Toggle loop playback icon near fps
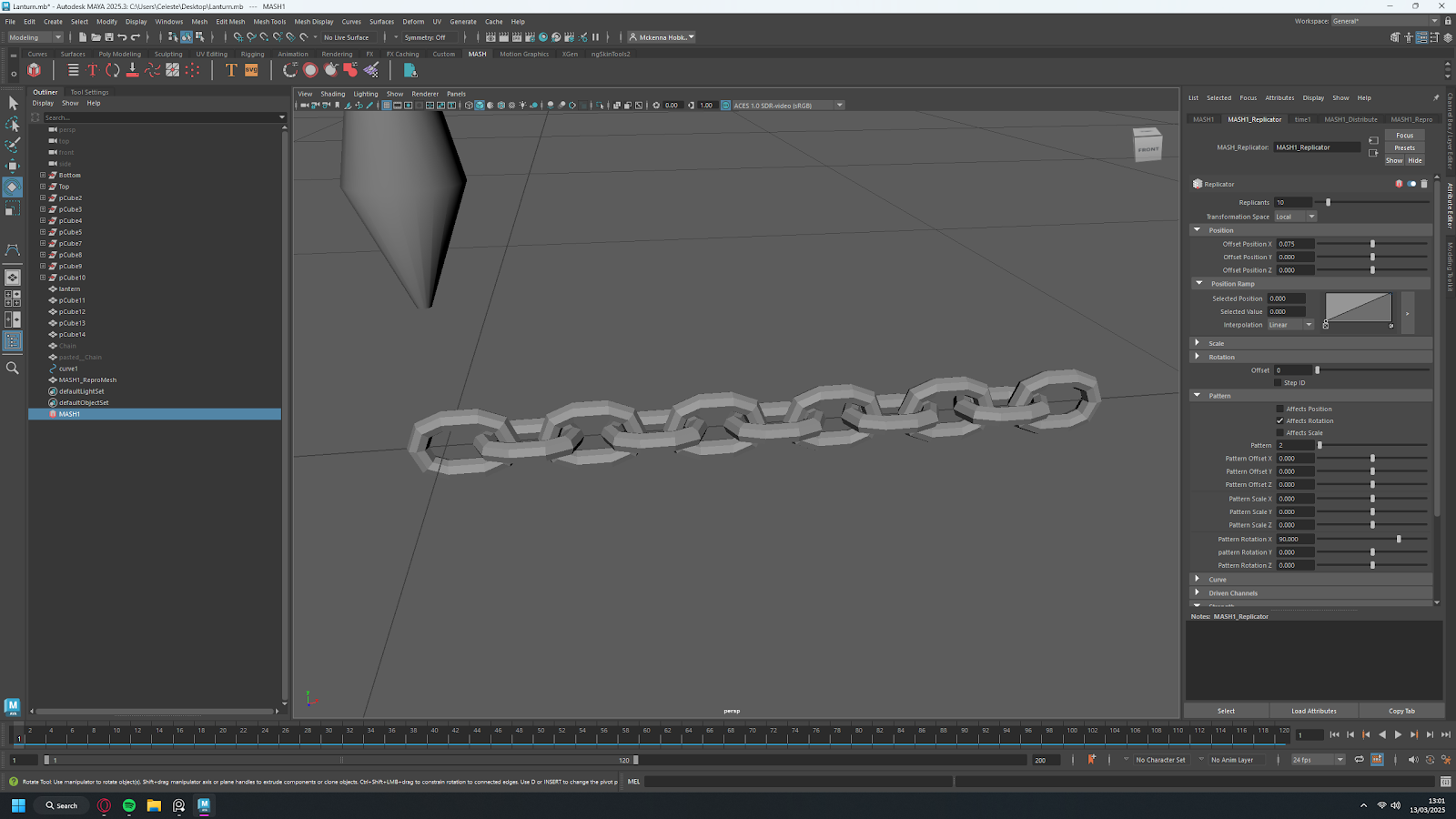The width and height of the screenshot is (1456, 819). click(1359, 760)
